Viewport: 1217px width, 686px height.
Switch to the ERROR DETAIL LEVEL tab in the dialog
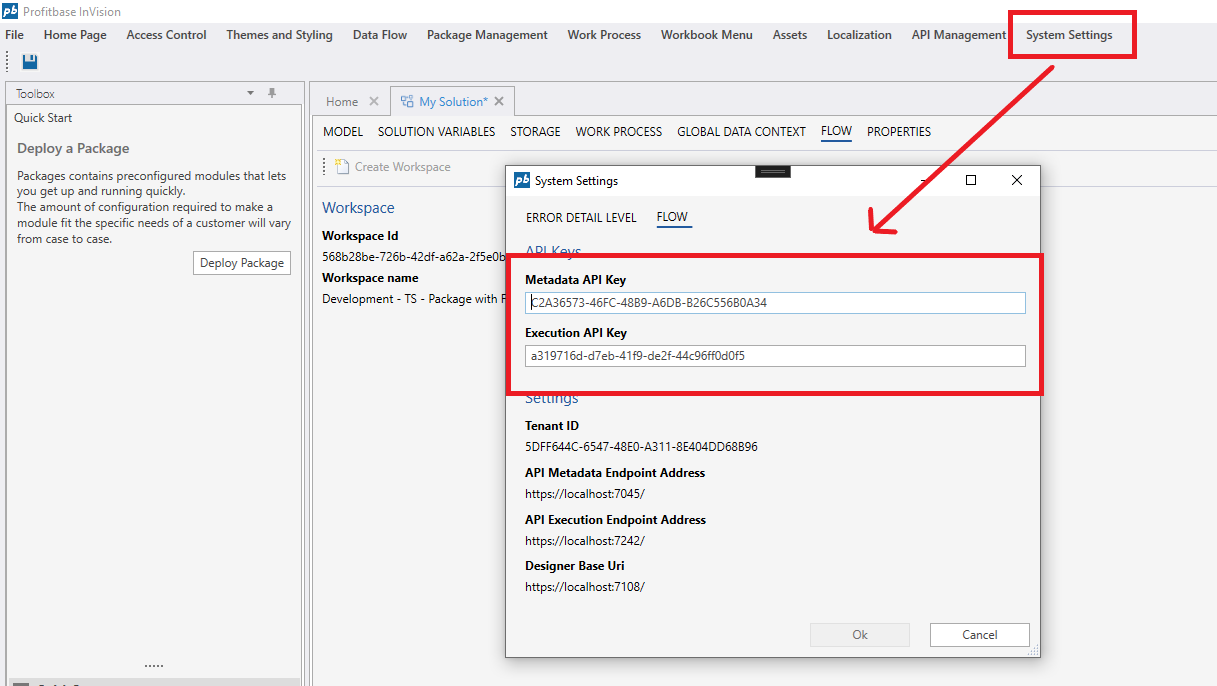coord(581,217)
